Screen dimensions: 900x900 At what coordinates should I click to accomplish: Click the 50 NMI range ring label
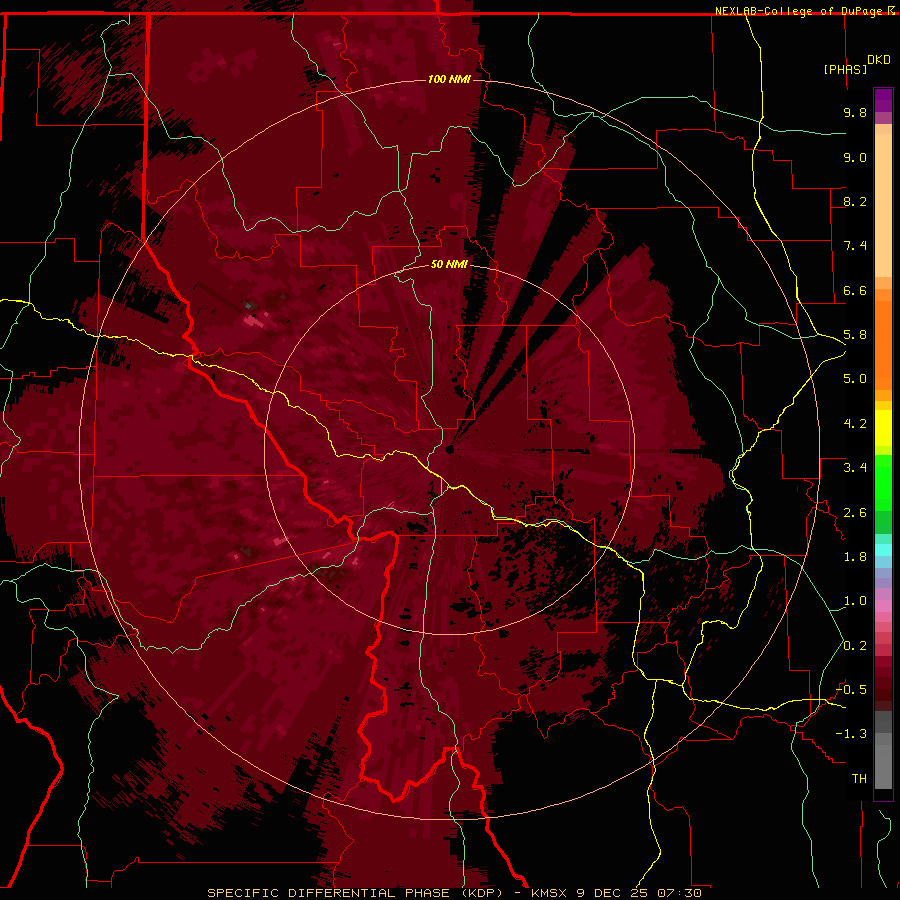(449, 264)
